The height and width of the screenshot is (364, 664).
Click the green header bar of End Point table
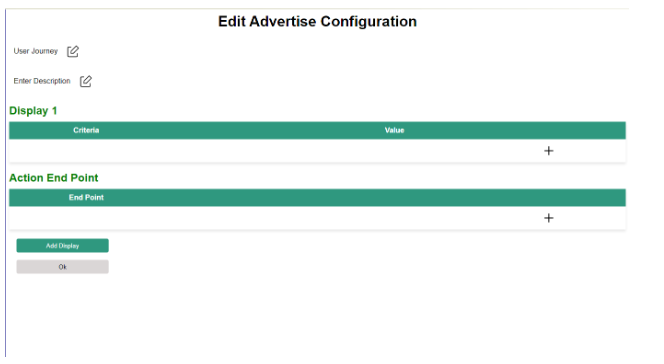(317, 198)
